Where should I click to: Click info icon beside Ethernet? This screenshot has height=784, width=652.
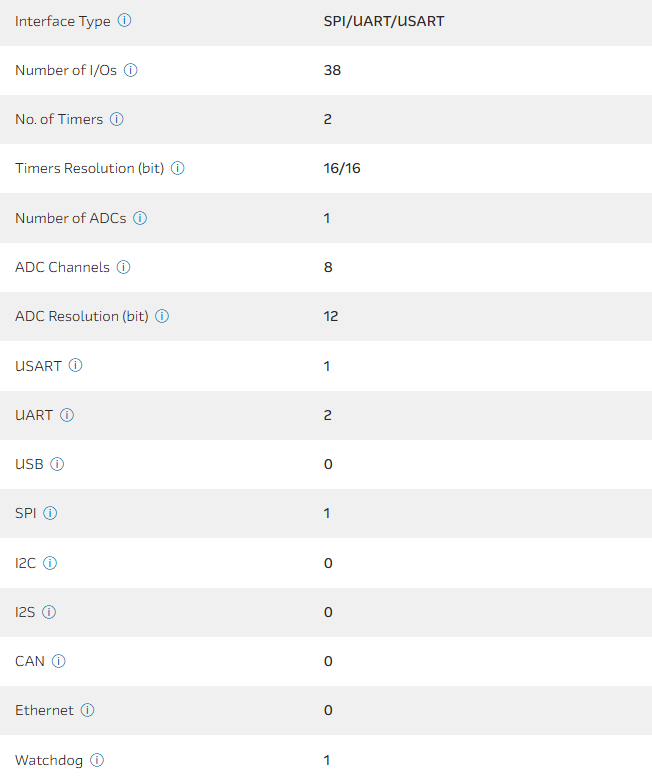point(87,710)
